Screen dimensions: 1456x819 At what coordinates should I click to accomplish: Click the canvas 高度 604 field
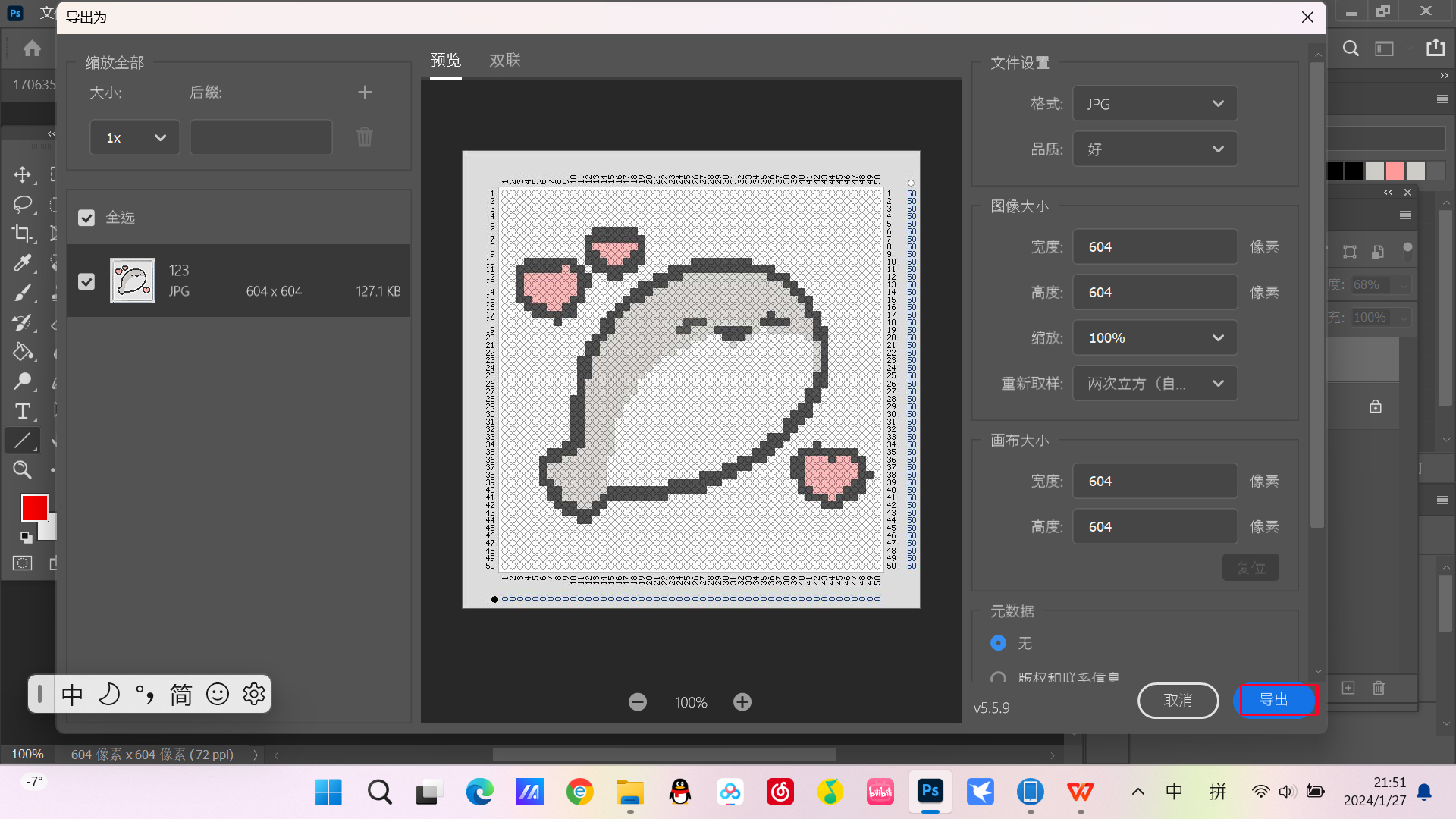(x=1155, y=527)
